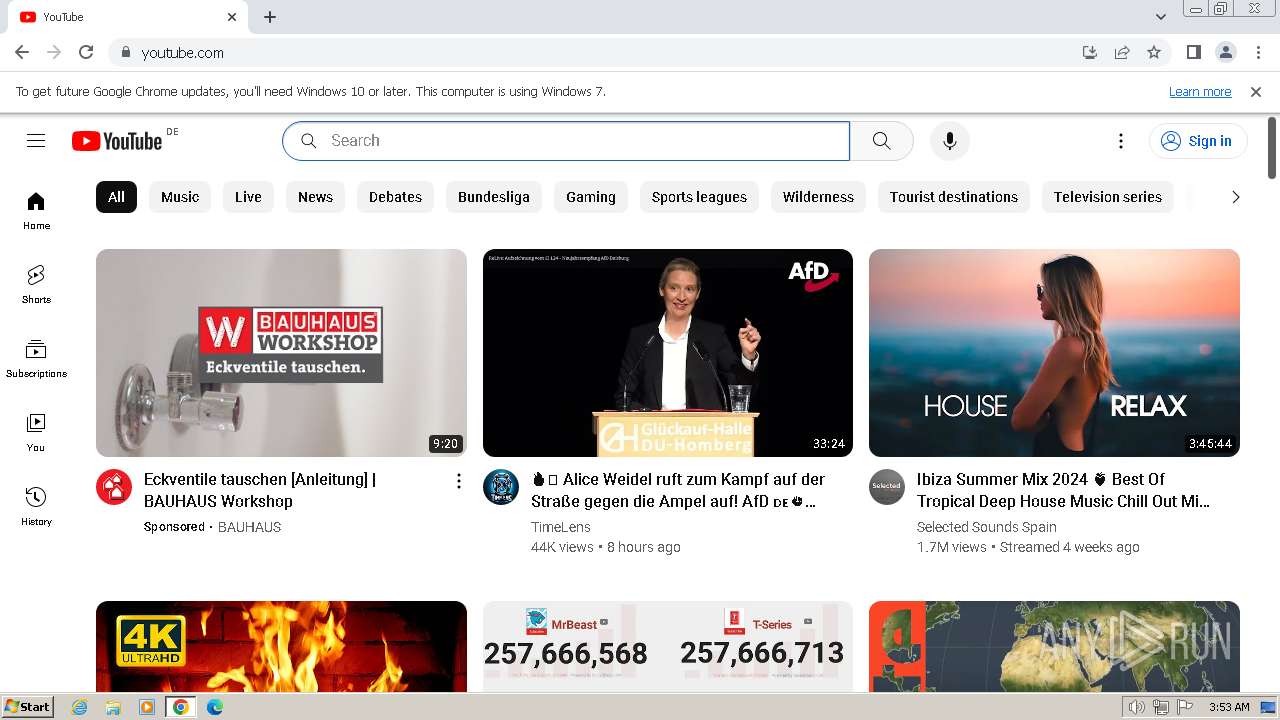Click the Learn more update link
Screen dimensions: 1280x720
click(x=1200, y=91)
